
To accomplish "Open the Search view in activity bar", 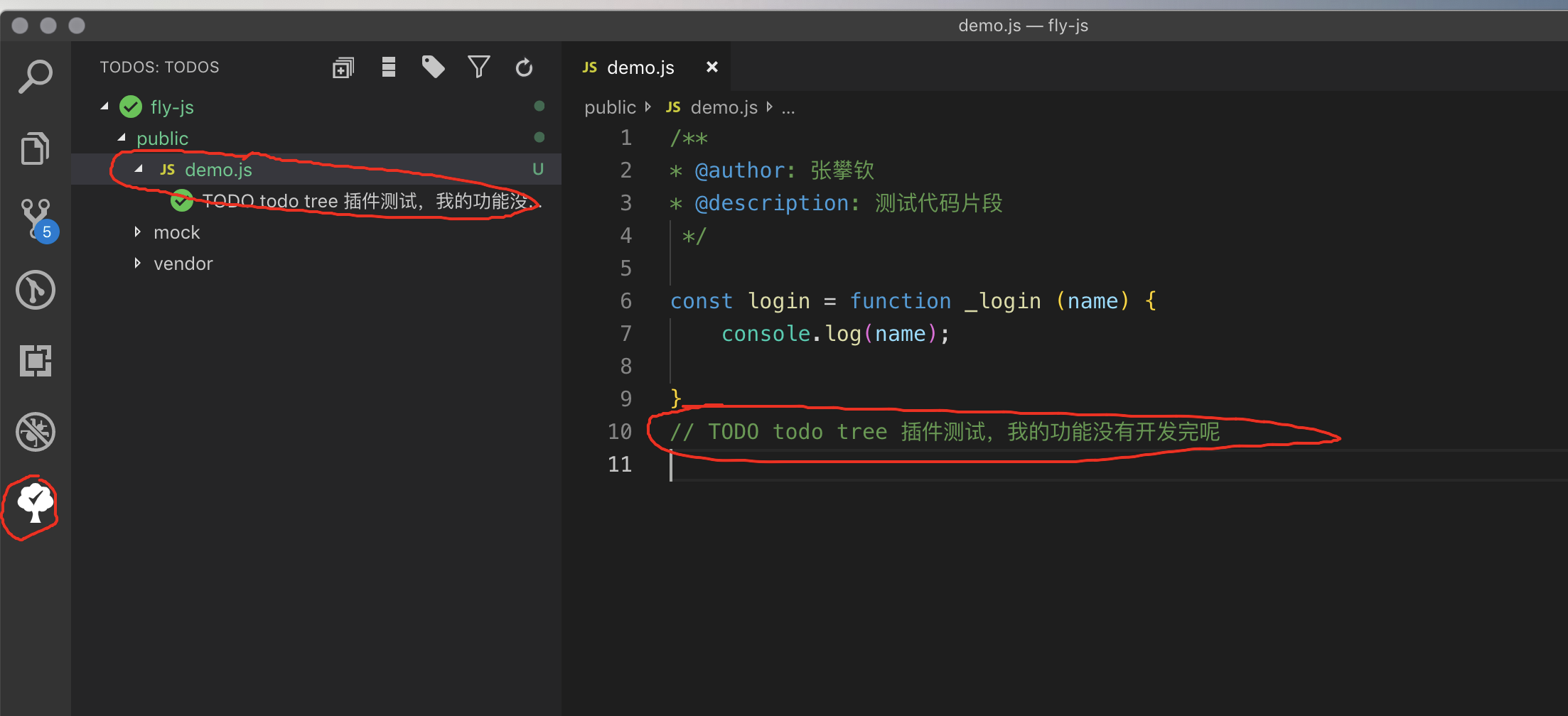I will 35,77.
